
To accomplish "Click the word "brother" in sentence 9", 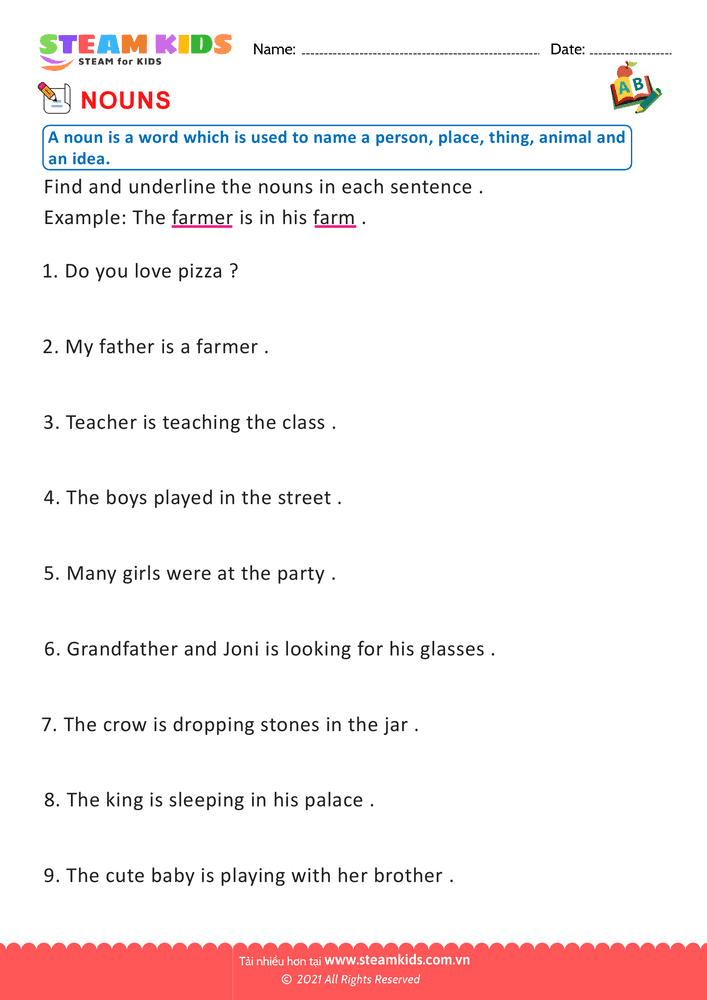I will [407, 875].
